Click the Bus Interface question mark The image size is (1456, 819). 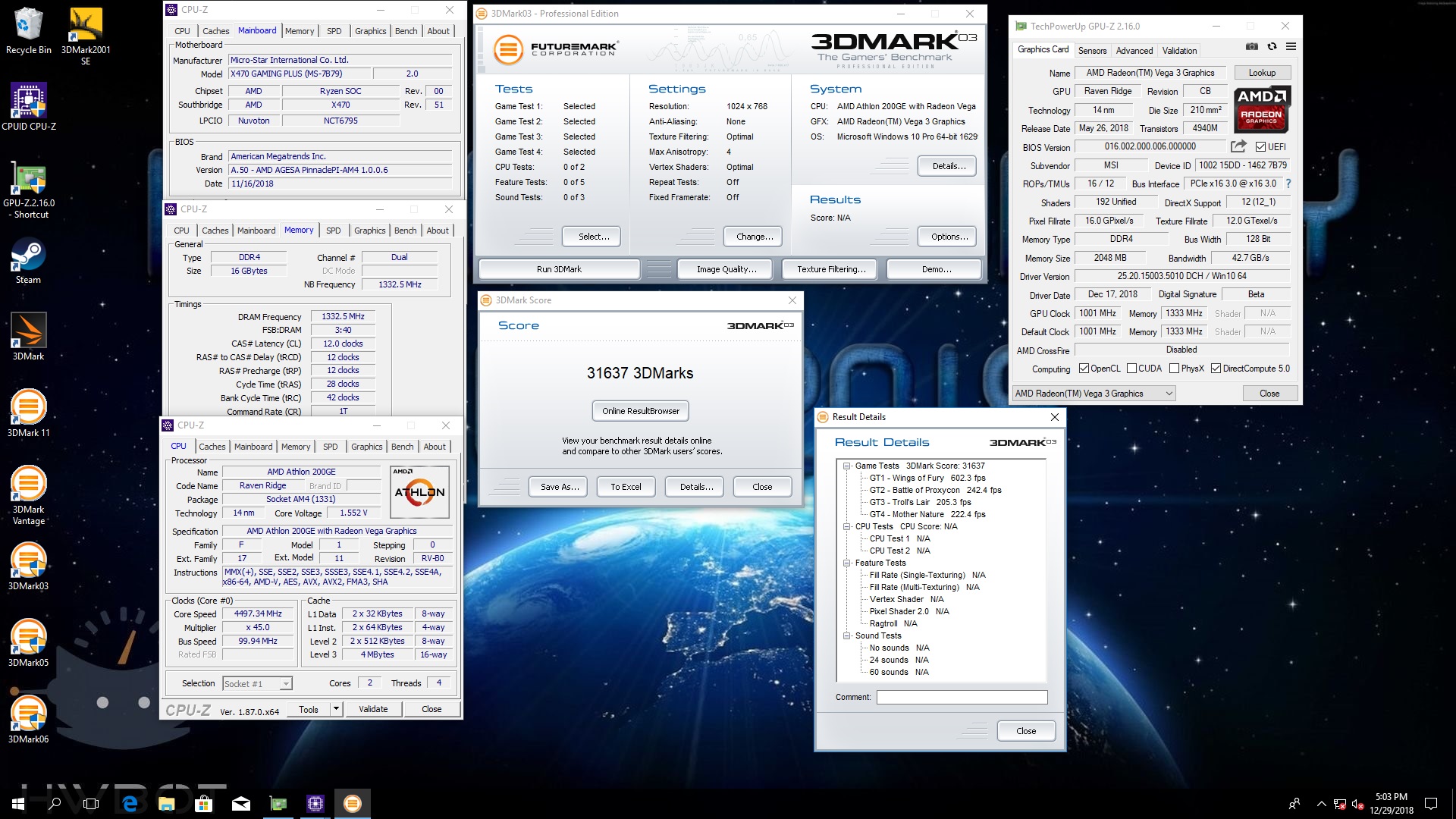click(1288, 184)
